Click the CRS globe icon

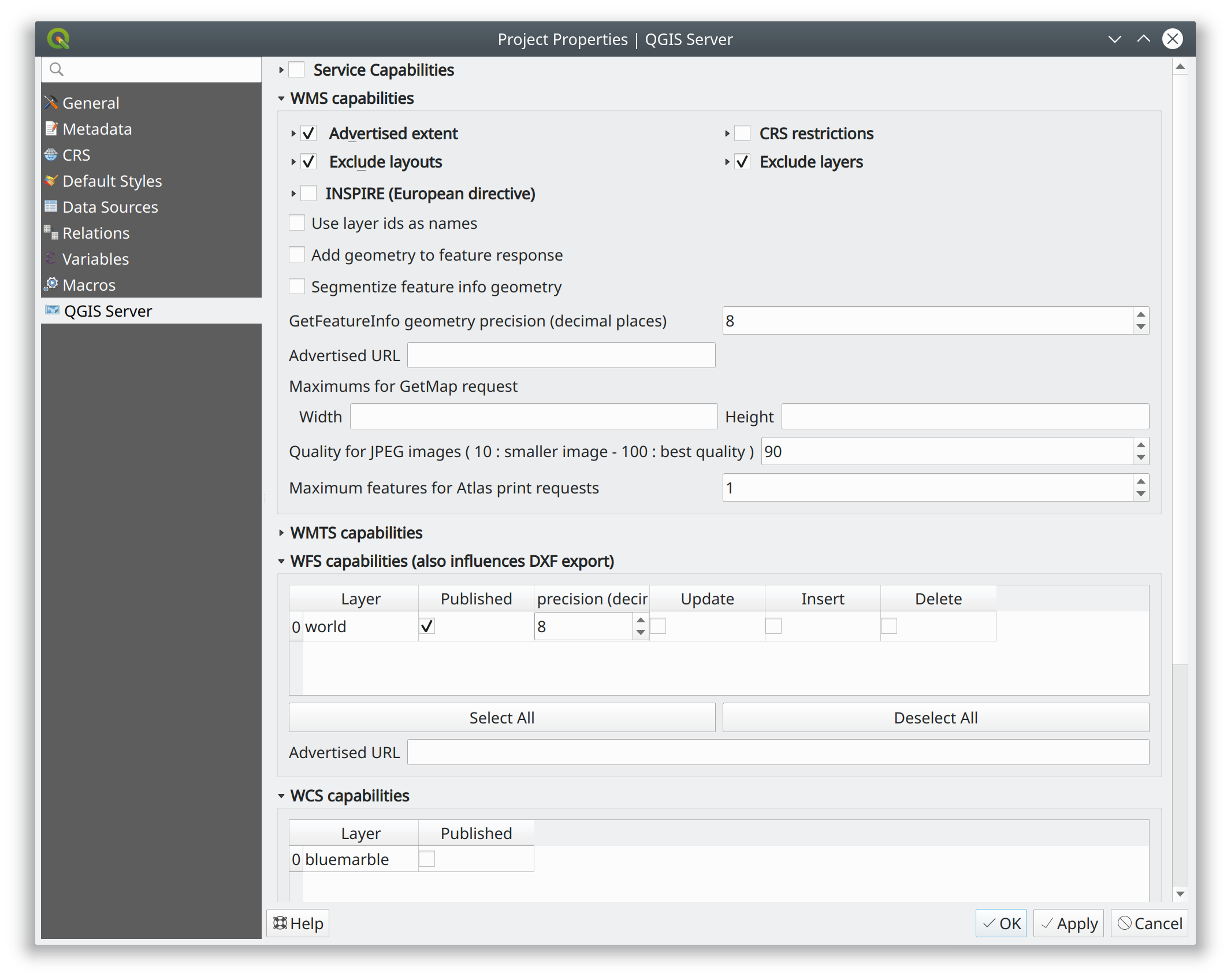51,154
